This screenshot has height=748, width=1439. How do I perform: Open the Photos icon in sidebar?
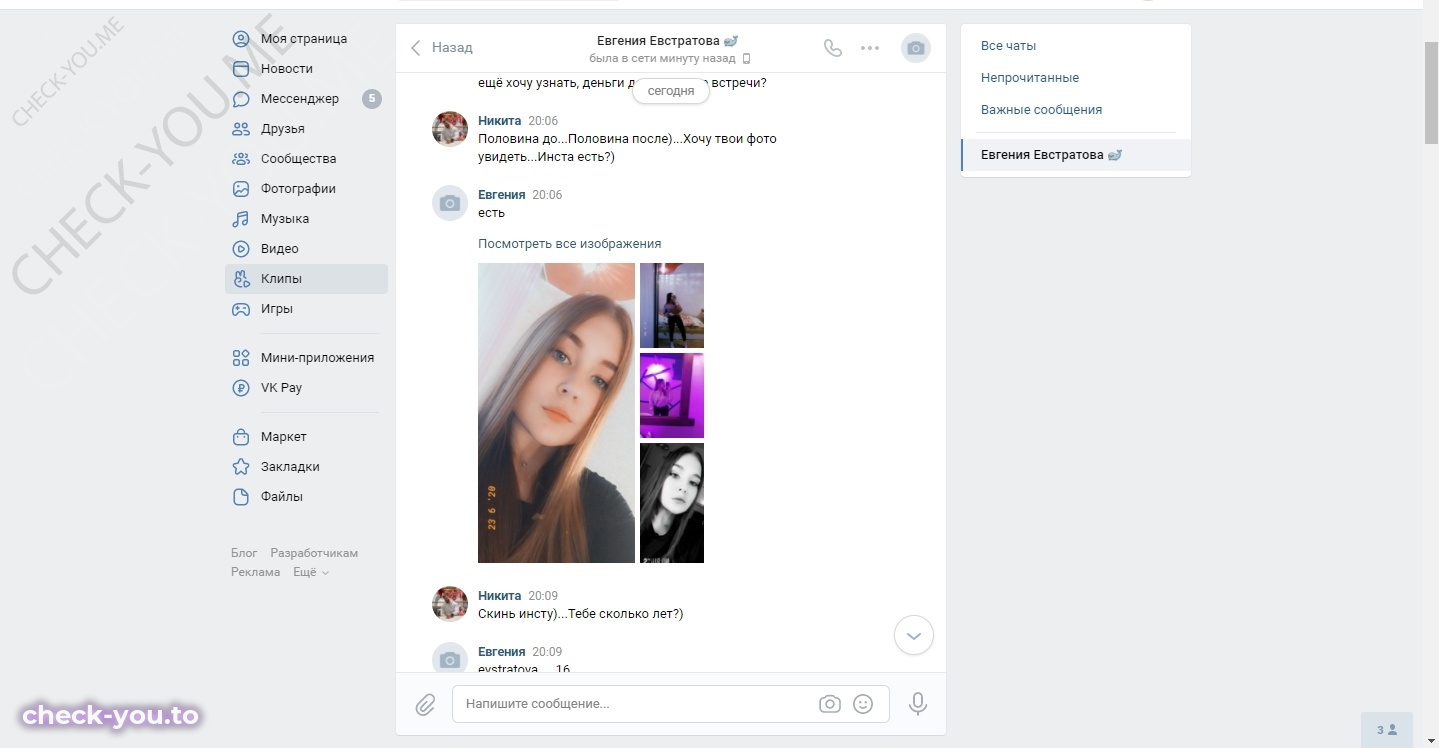241,189
